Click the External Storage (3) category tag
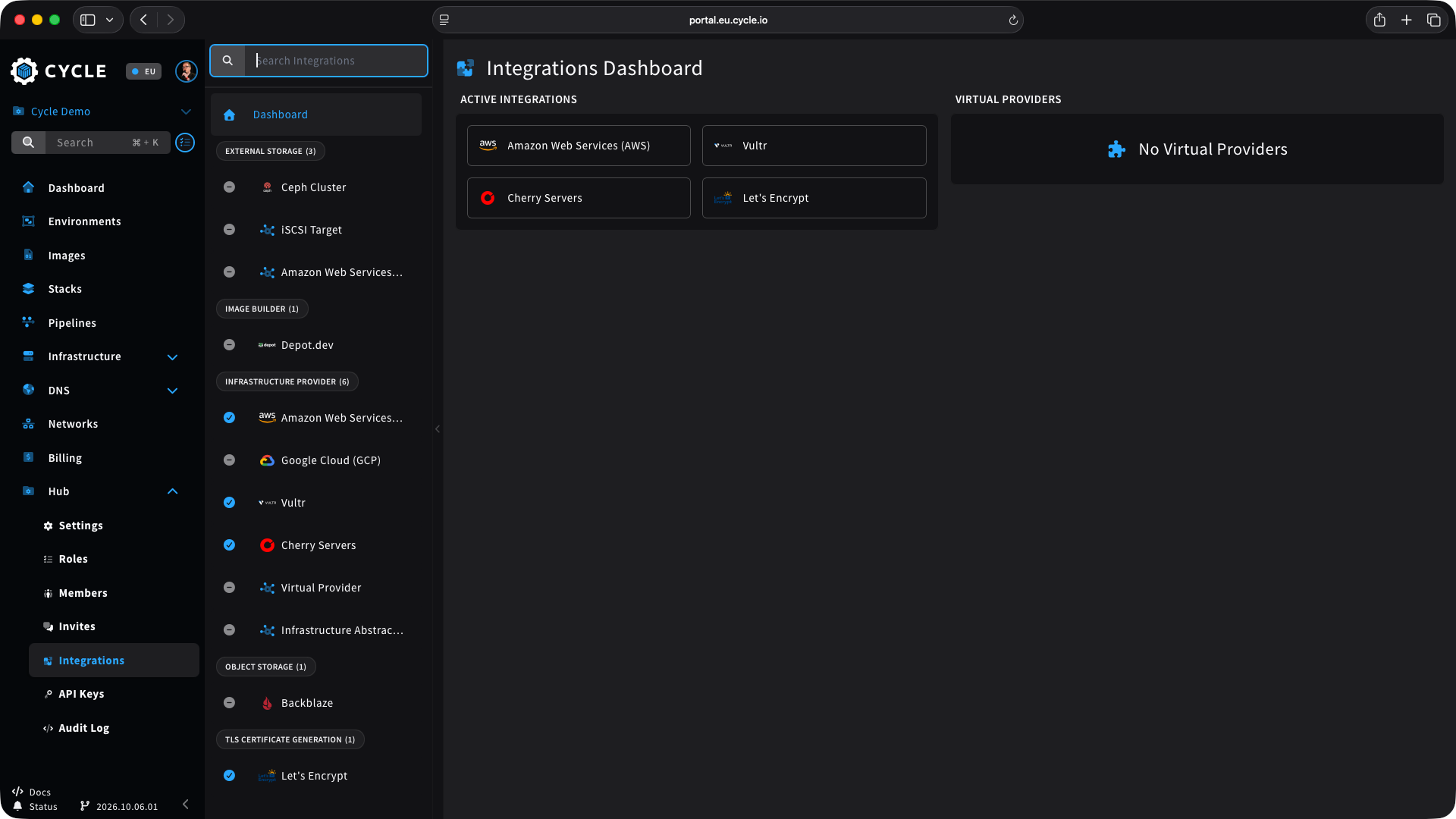The height and width of the screenshot is (819, 1456). coord(271,151)
